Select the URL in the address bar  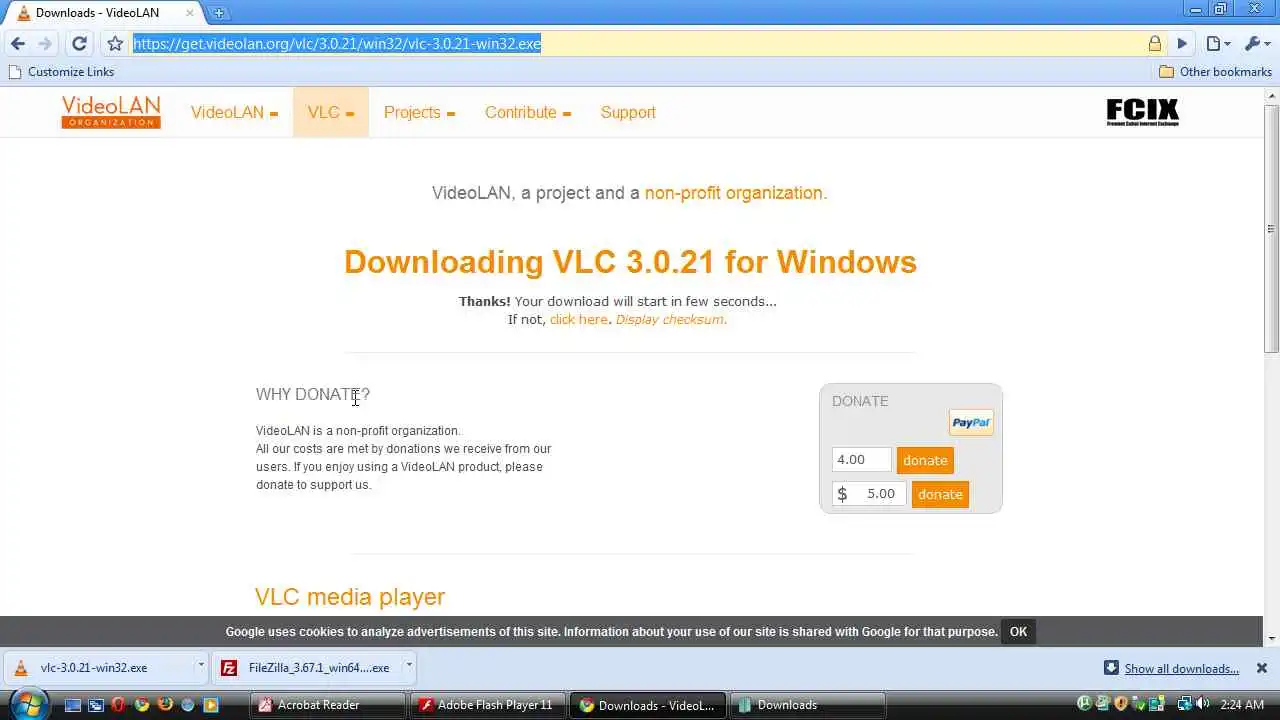click(x=337, y=44)
